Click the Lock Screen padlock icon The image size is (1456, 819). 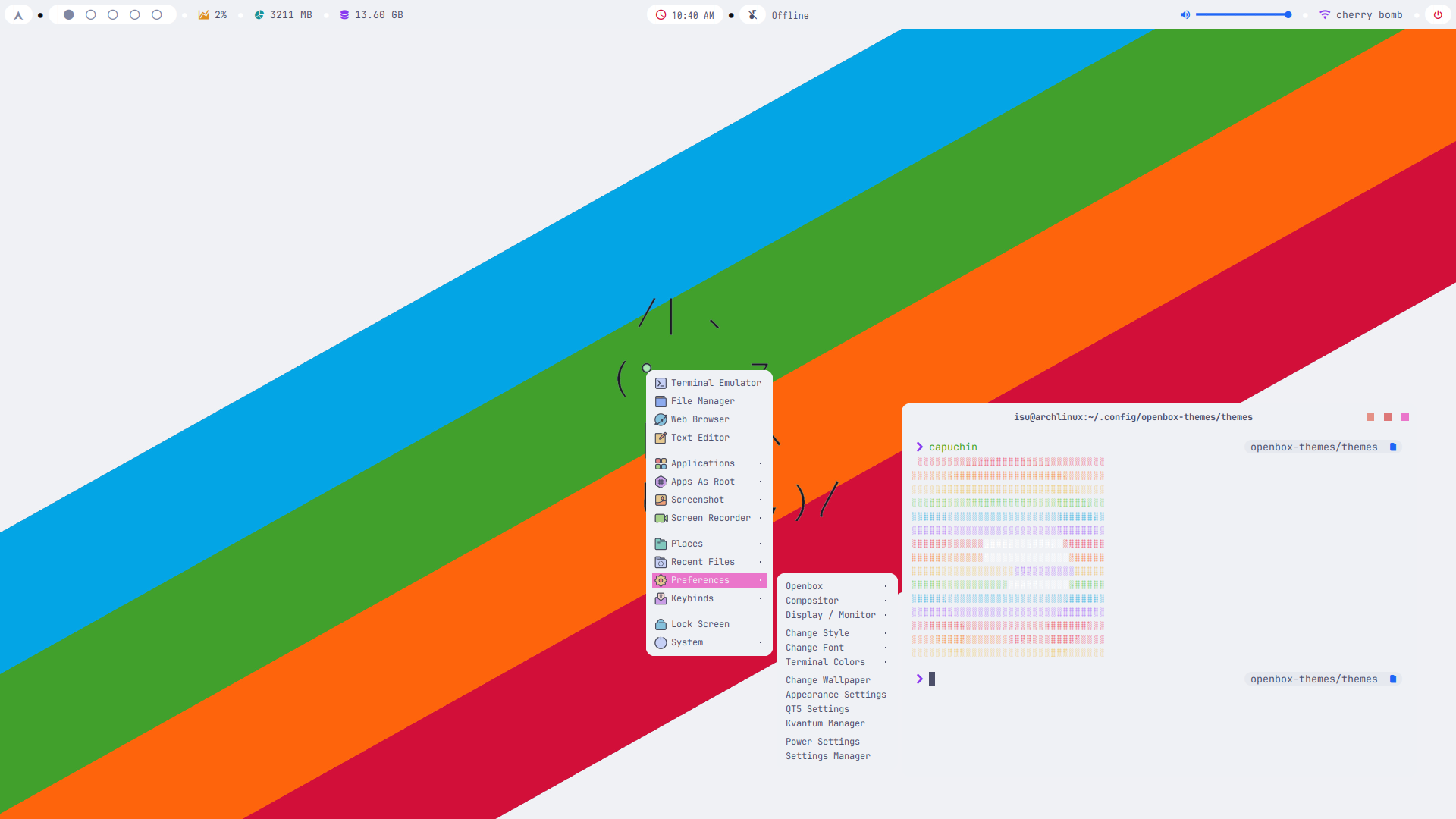[x=661, y=625]
